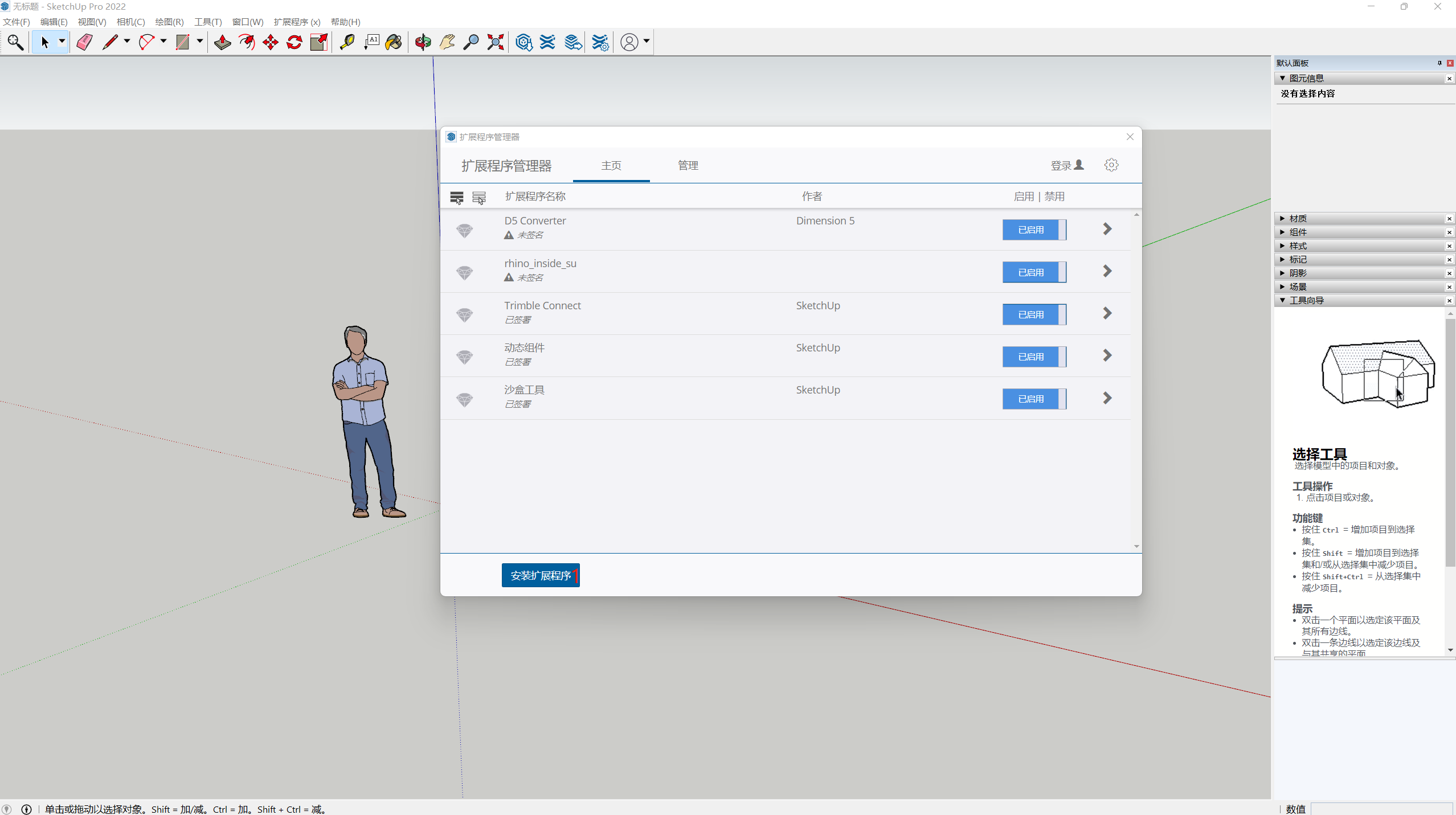The height and width of the screenshot is (815, 1456).
Task: Click the status bar info icon
Action: click(x=26, y=809)
